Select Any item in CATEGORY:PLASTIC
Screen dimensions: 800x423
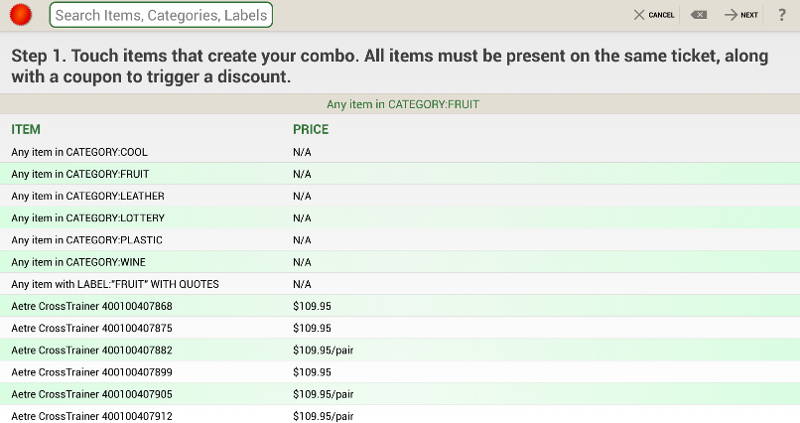pyautogui.click(x=400, y=240)
